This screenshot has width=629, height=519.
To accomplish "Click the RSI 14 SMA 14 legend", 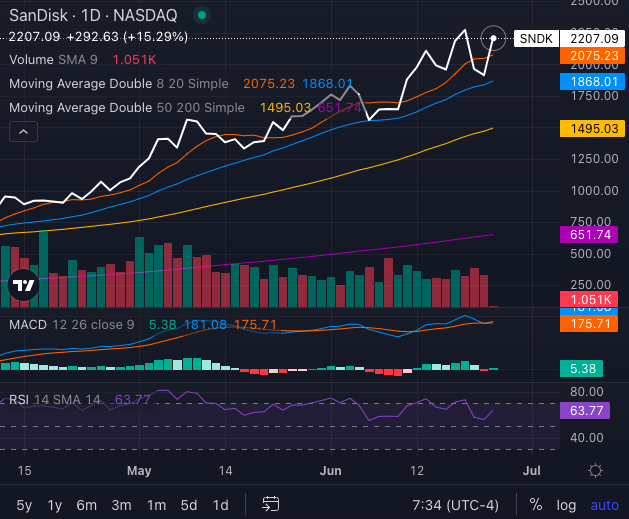I will [55, 399].
